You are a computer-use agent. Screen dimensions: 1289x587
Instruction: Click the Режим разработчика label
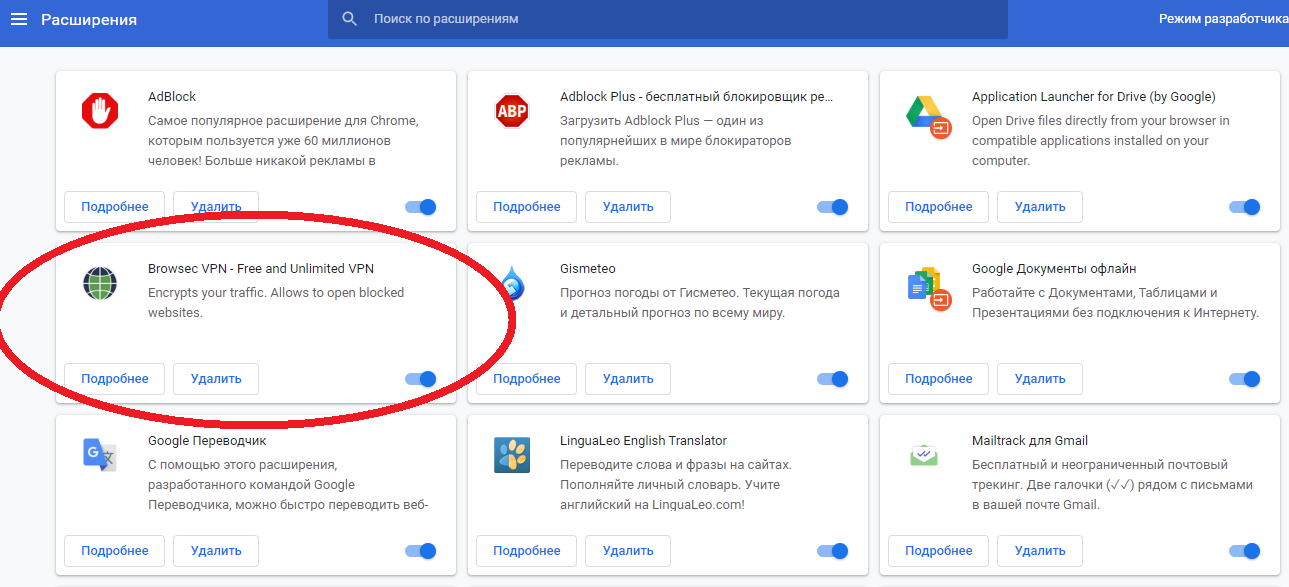pos(1222,19)
